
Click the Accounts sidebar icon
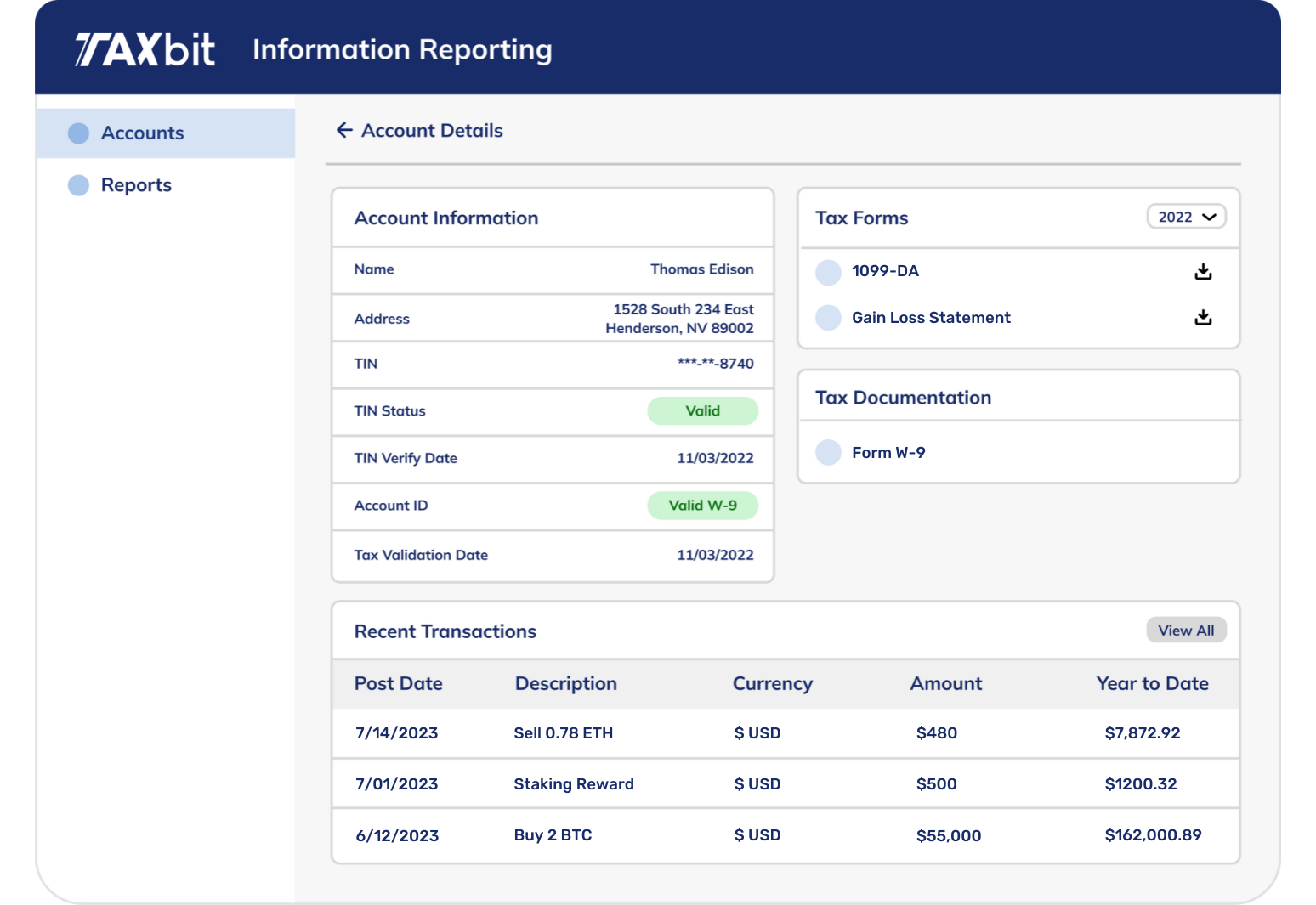pos(78,133)
